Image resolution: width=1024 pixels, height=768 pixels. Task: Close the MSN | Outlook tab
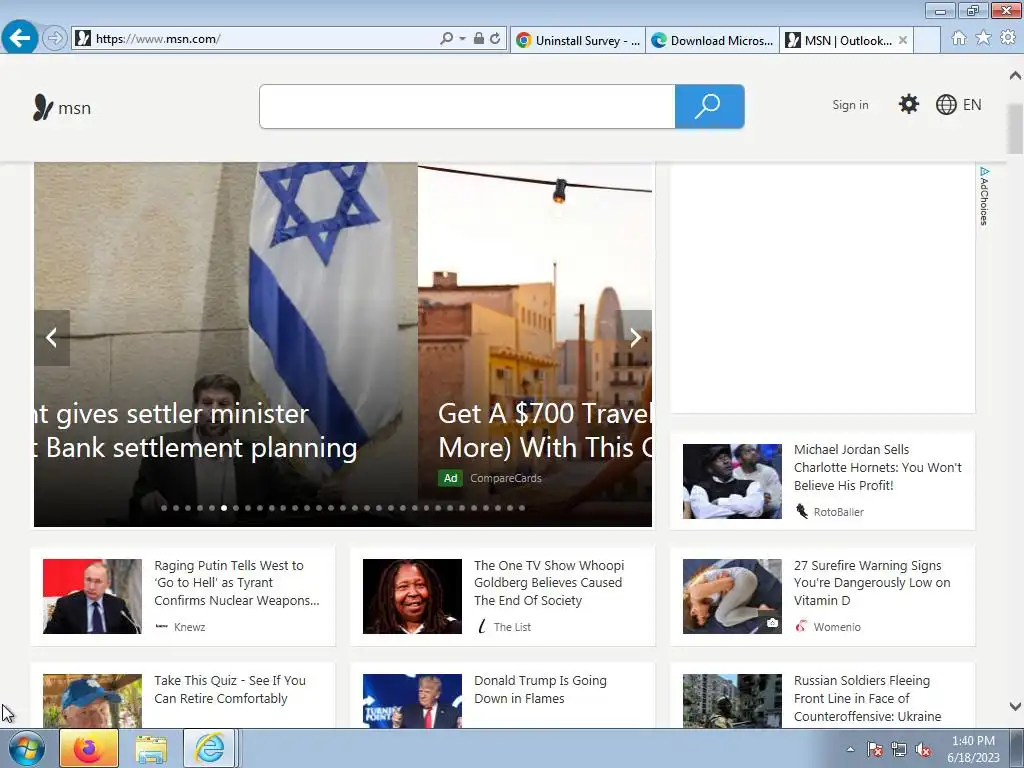903,40
